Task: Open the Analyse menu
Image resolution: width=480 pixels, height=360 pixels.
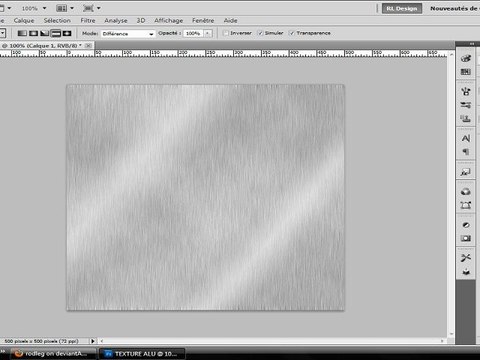Action: click(116, 21)
